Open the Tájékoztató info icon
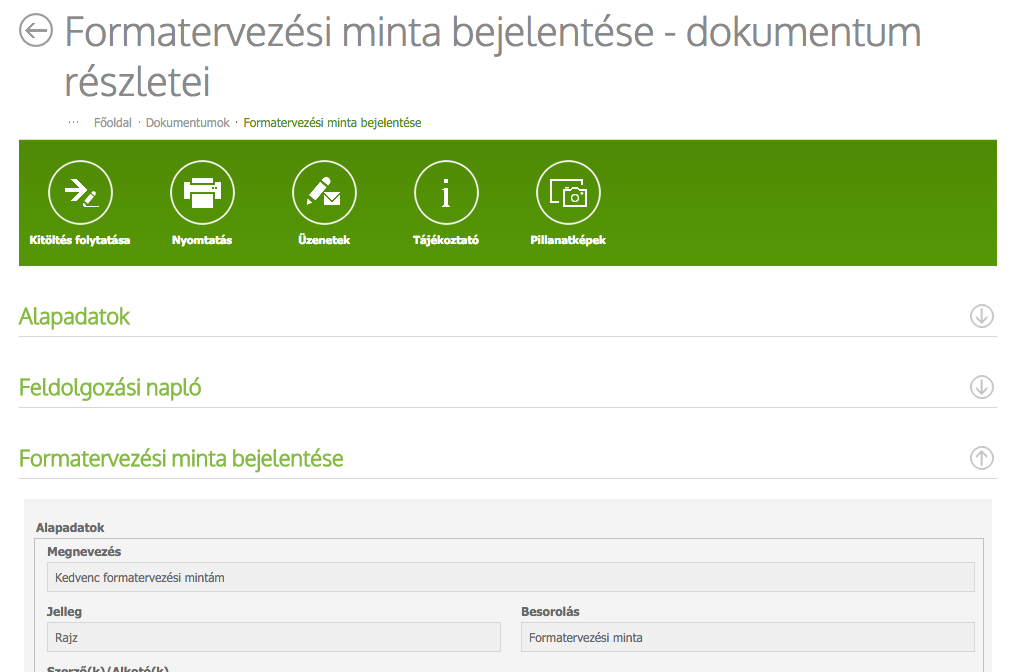This screenshot has height=672, width=1014. 446,193
